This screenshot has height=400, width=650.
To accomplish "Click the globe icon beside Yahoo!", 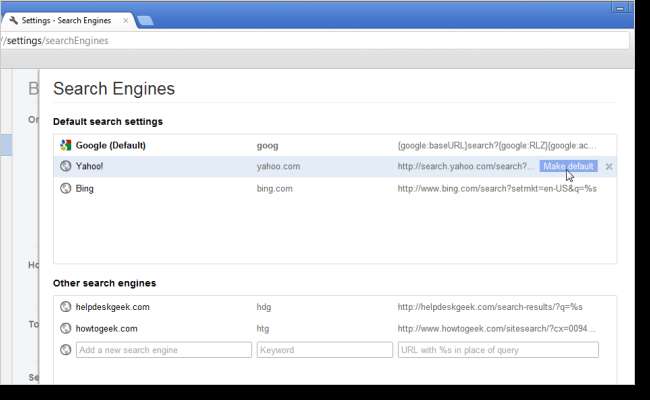I will coord(65,166).
